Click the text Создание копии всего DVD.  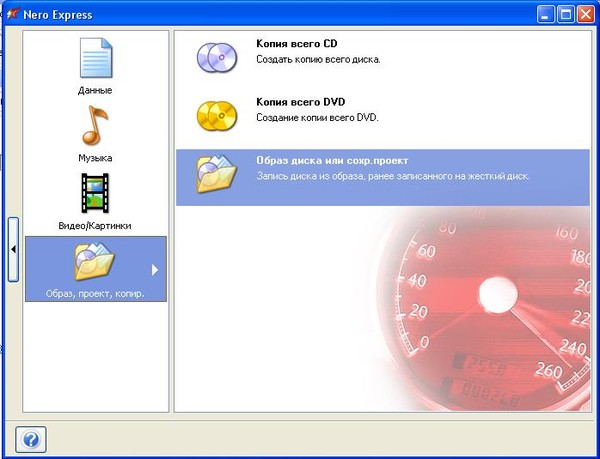[x=317, y=118]
